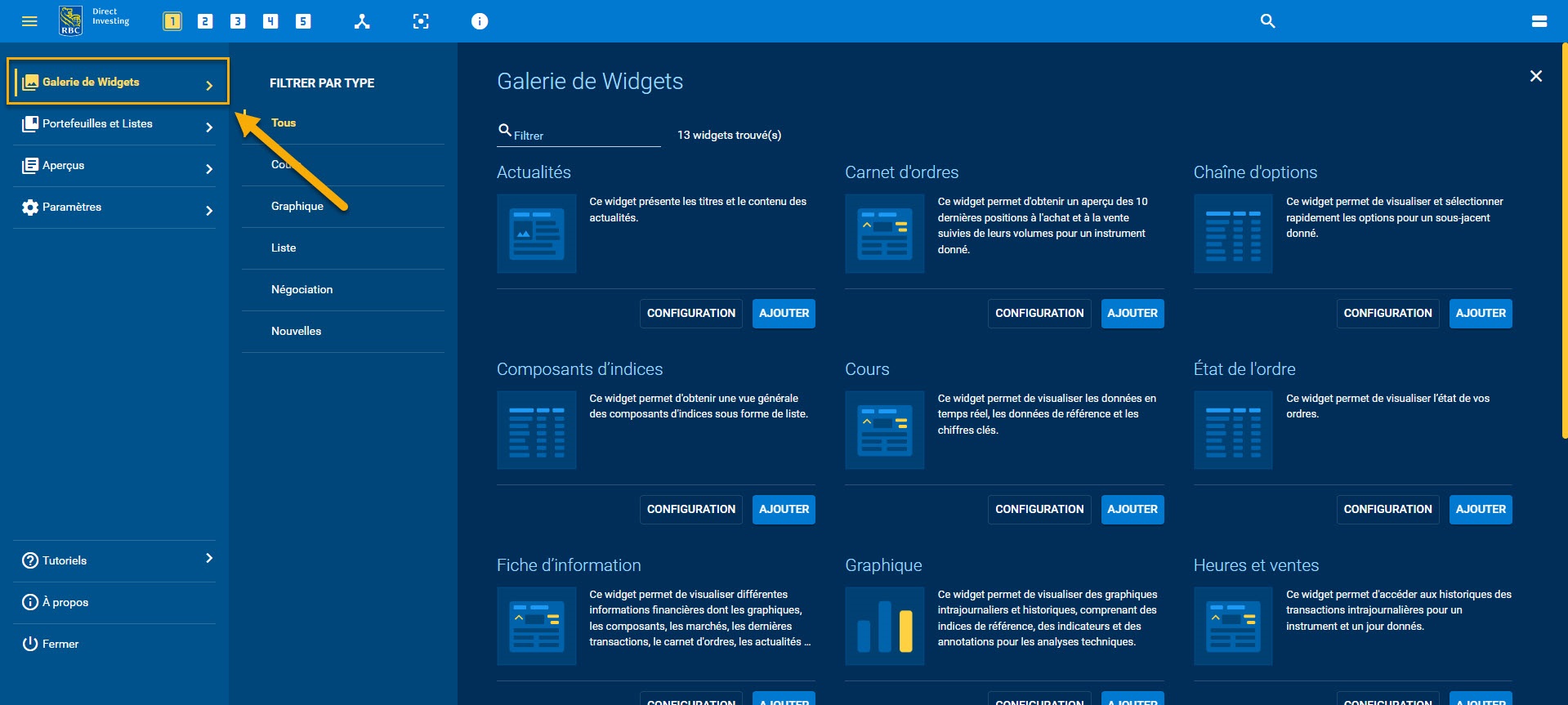The width and height of the screenshot is (1568, 705).
Task: Expand the Paramètres chevron
Action: [209, 211]
